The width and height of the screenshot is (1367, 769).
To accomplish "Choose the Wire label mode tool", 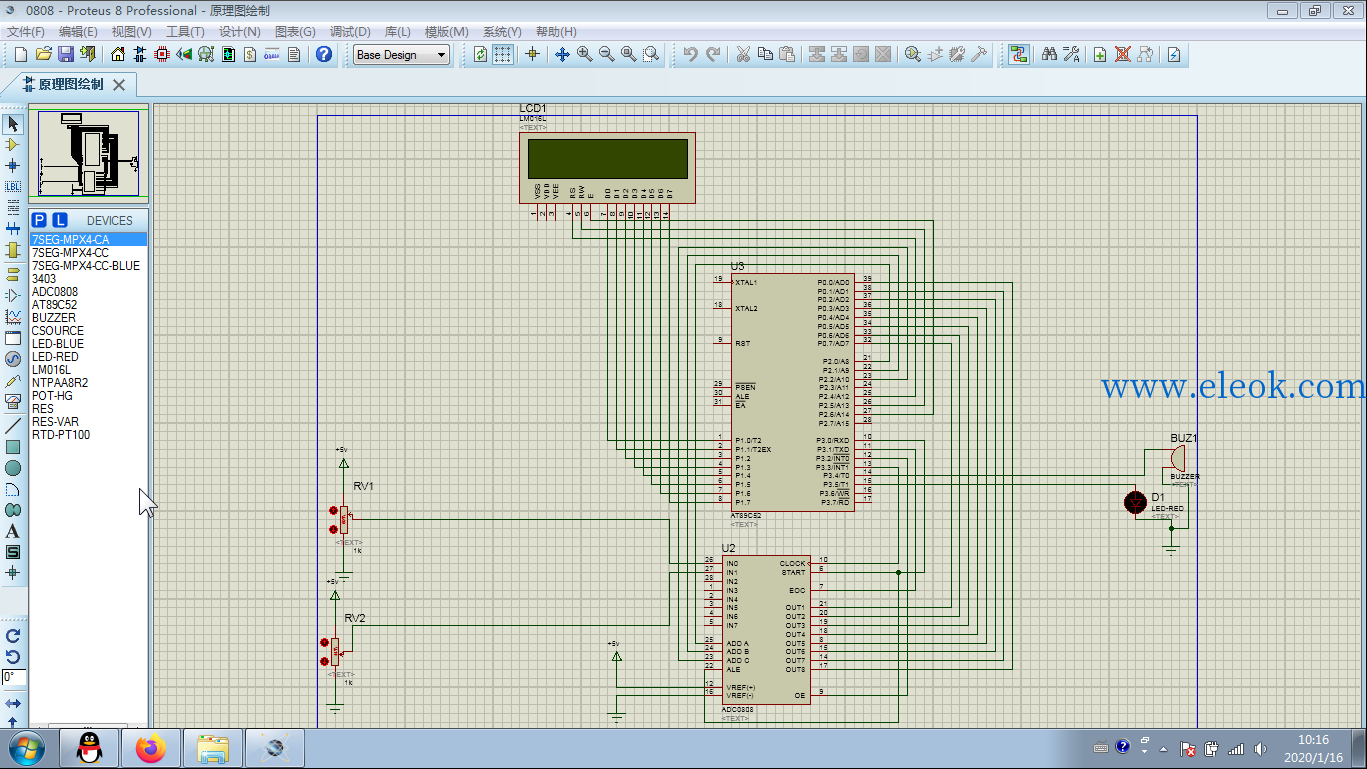I will tap(13, 186).
